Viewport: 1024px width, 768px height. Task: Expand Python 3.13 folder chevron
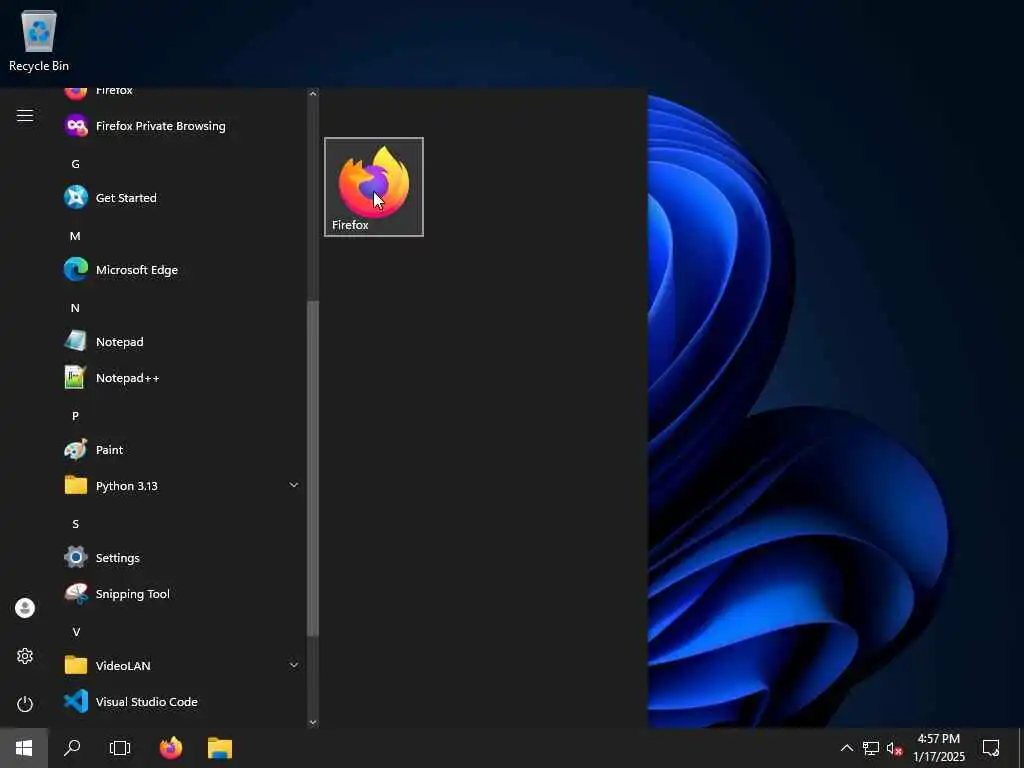tap(294, 485)
